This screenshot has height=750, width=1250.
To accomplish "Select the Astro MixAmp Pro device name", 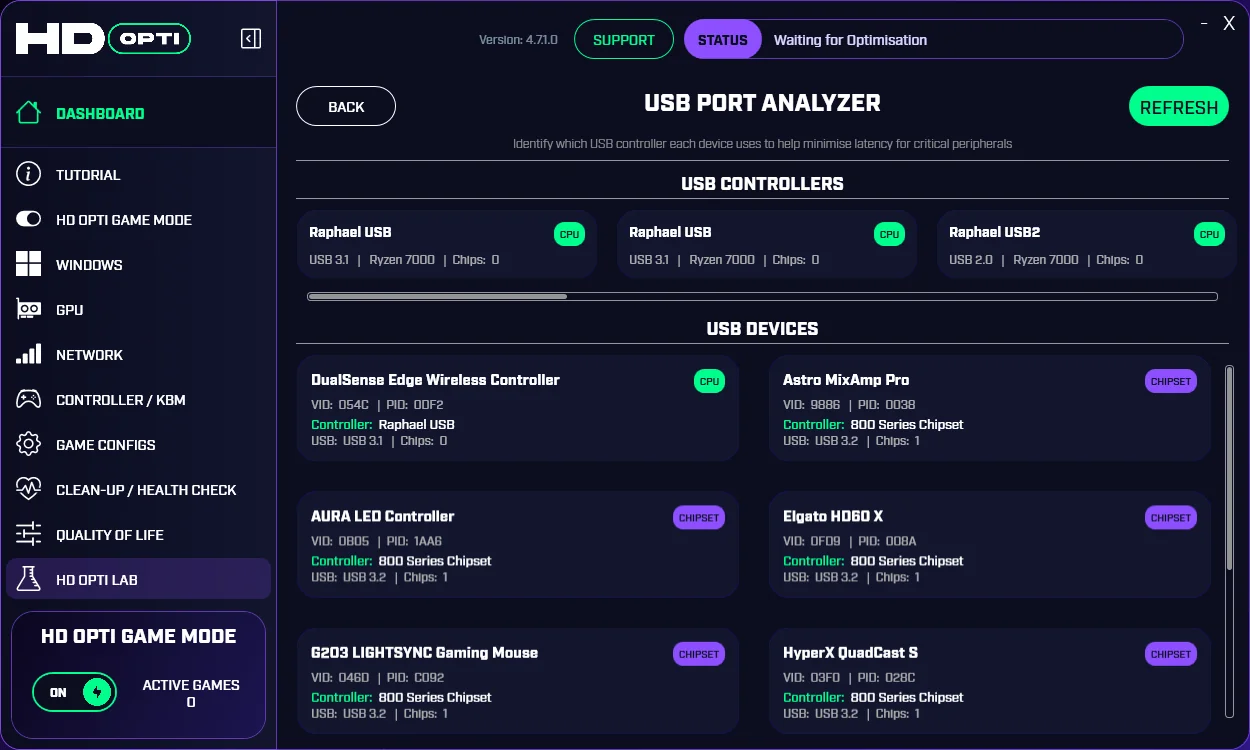I will [846, 380].
